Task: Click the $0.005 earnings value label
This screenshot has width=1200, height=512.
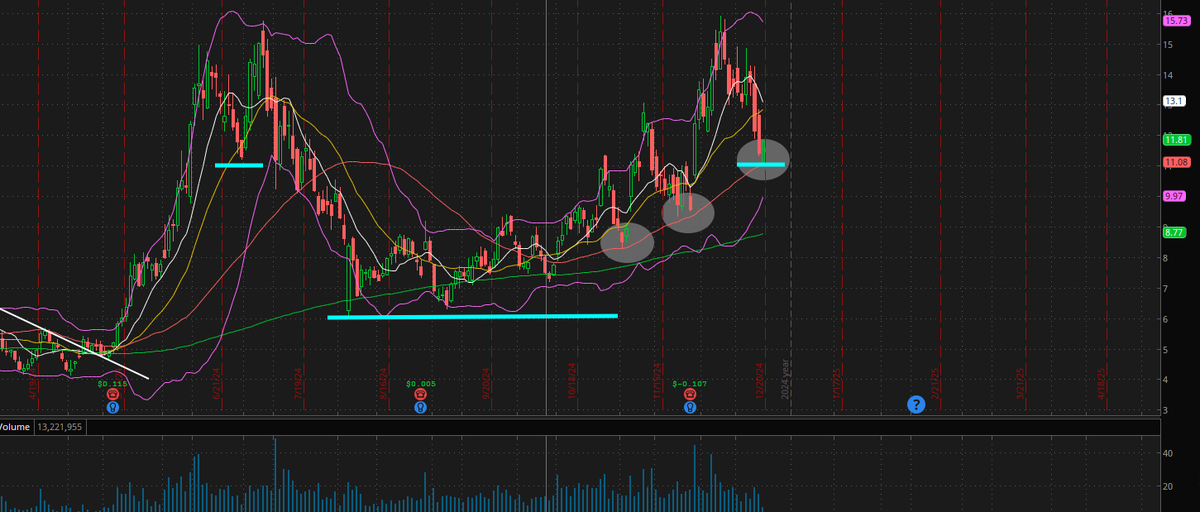Action: 421,383
